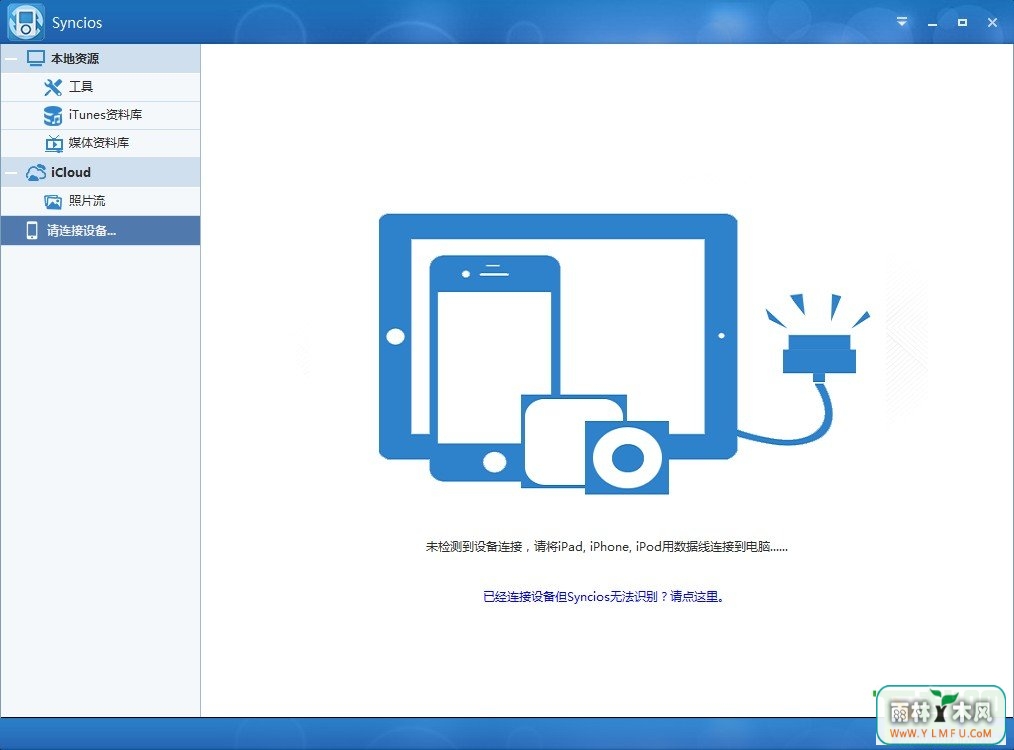Click the iCloud cloud icon
This screenshot has height=750, width=1014.
(x=36, y=172)
